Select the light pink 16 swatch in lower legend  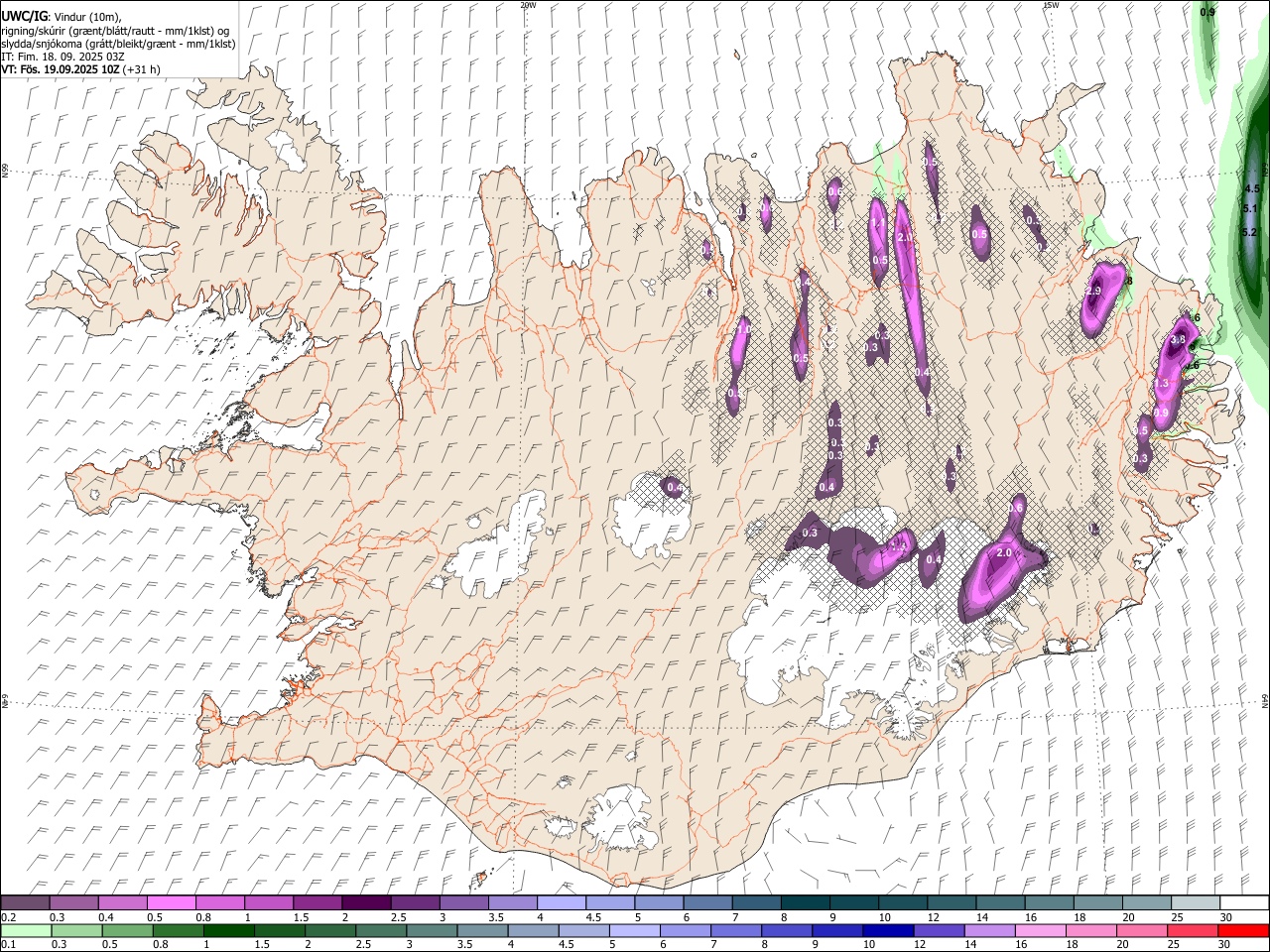[1040, 930]
